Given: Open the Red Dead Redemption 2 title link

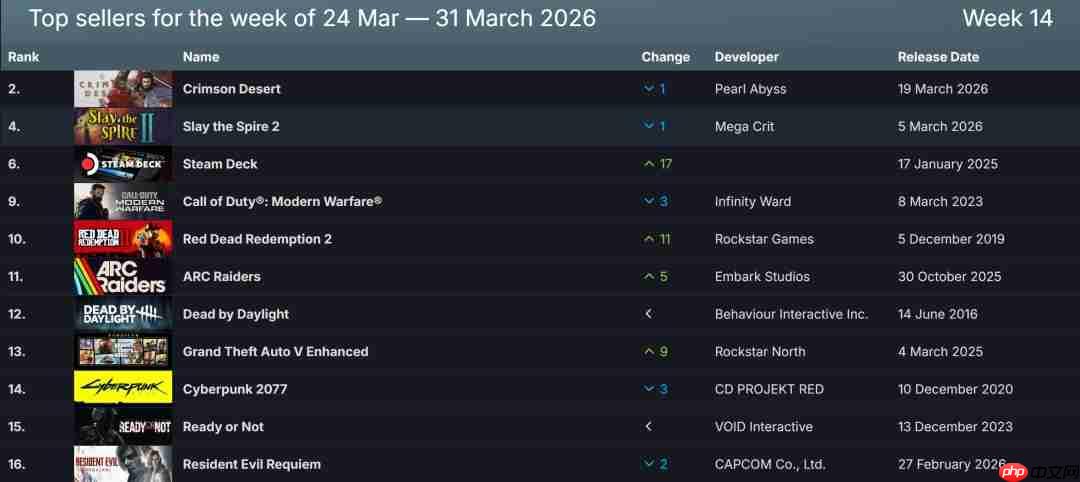Looking at the screenshot, I should 257,239.
